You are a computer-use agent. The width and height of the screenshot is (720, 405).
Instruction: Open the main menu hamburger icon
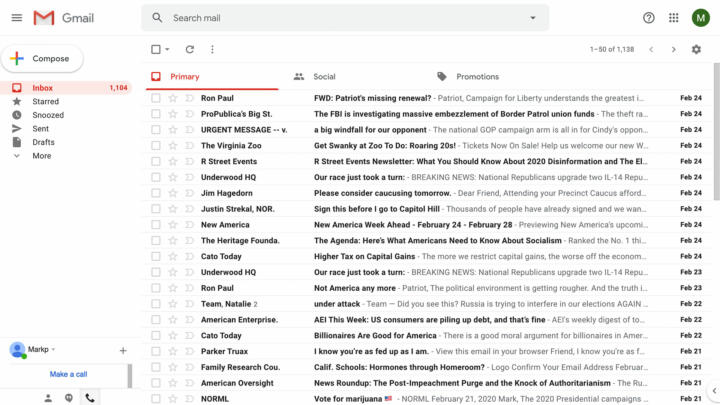17,18
